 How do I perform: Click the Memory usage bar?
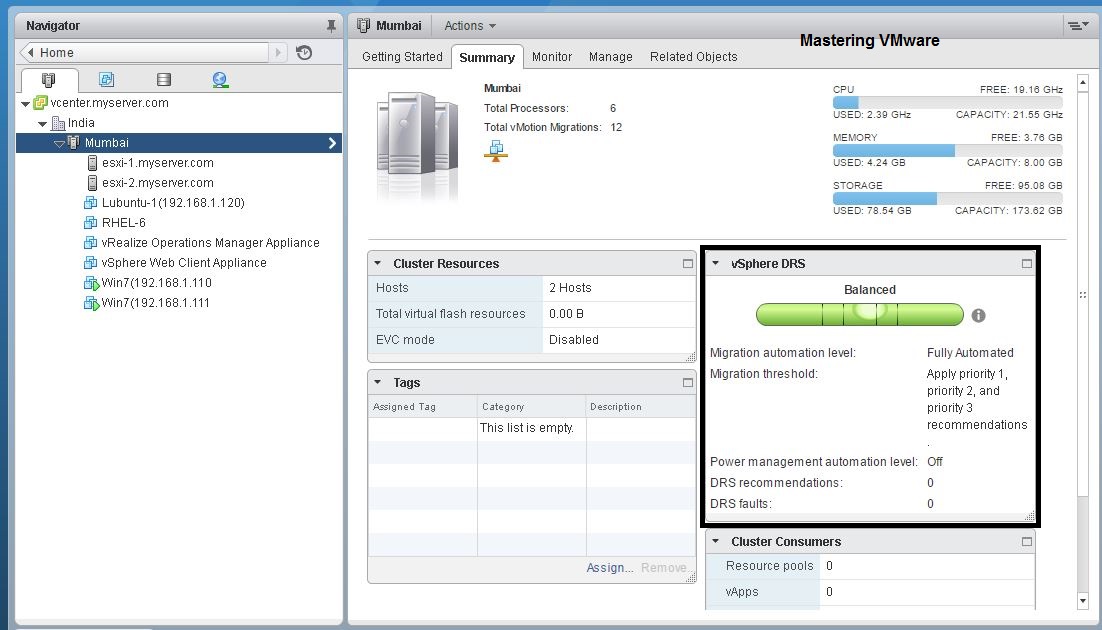[x=947, y=150]
